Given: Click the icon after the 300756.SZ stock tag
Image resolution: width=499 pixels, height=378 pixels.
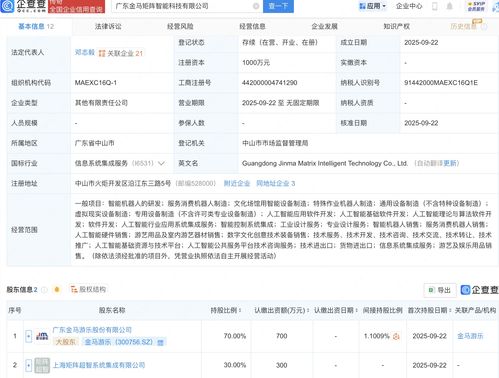Looking at the screenshot, I should point(160,342).
